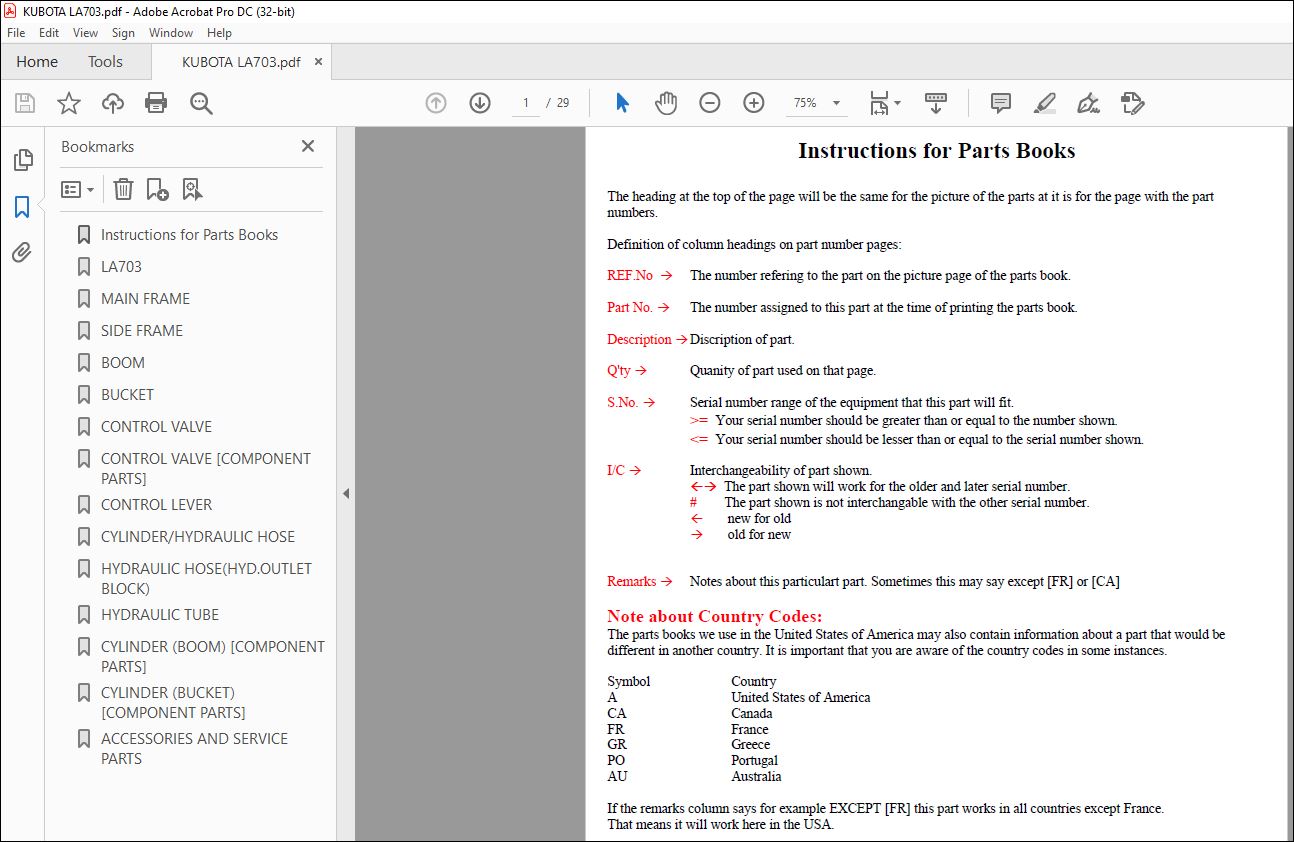This screenshot has width=1294, height=842.
Task: Go to the previous page arrow
Action: (436, 103)
